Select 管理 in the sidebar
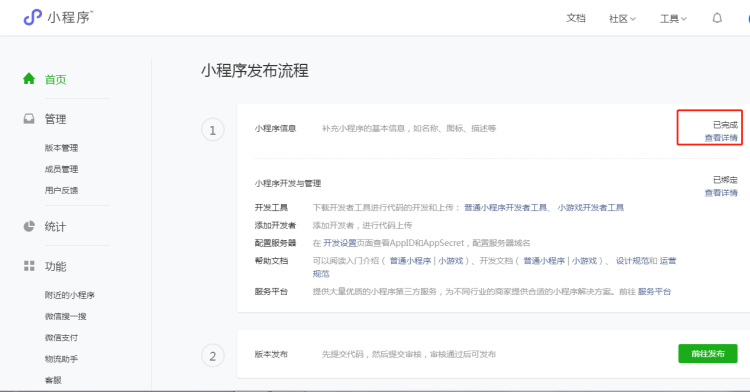 55,119
